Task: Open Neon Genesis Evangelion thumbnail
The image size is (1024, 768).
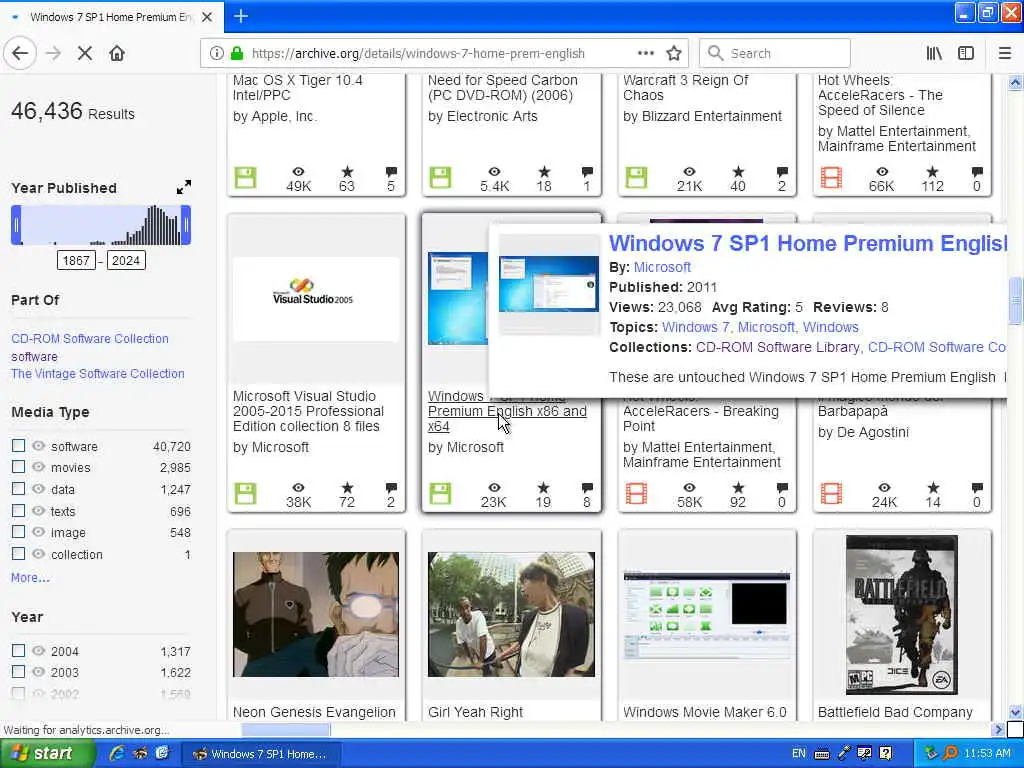Action: click(316, 615)
